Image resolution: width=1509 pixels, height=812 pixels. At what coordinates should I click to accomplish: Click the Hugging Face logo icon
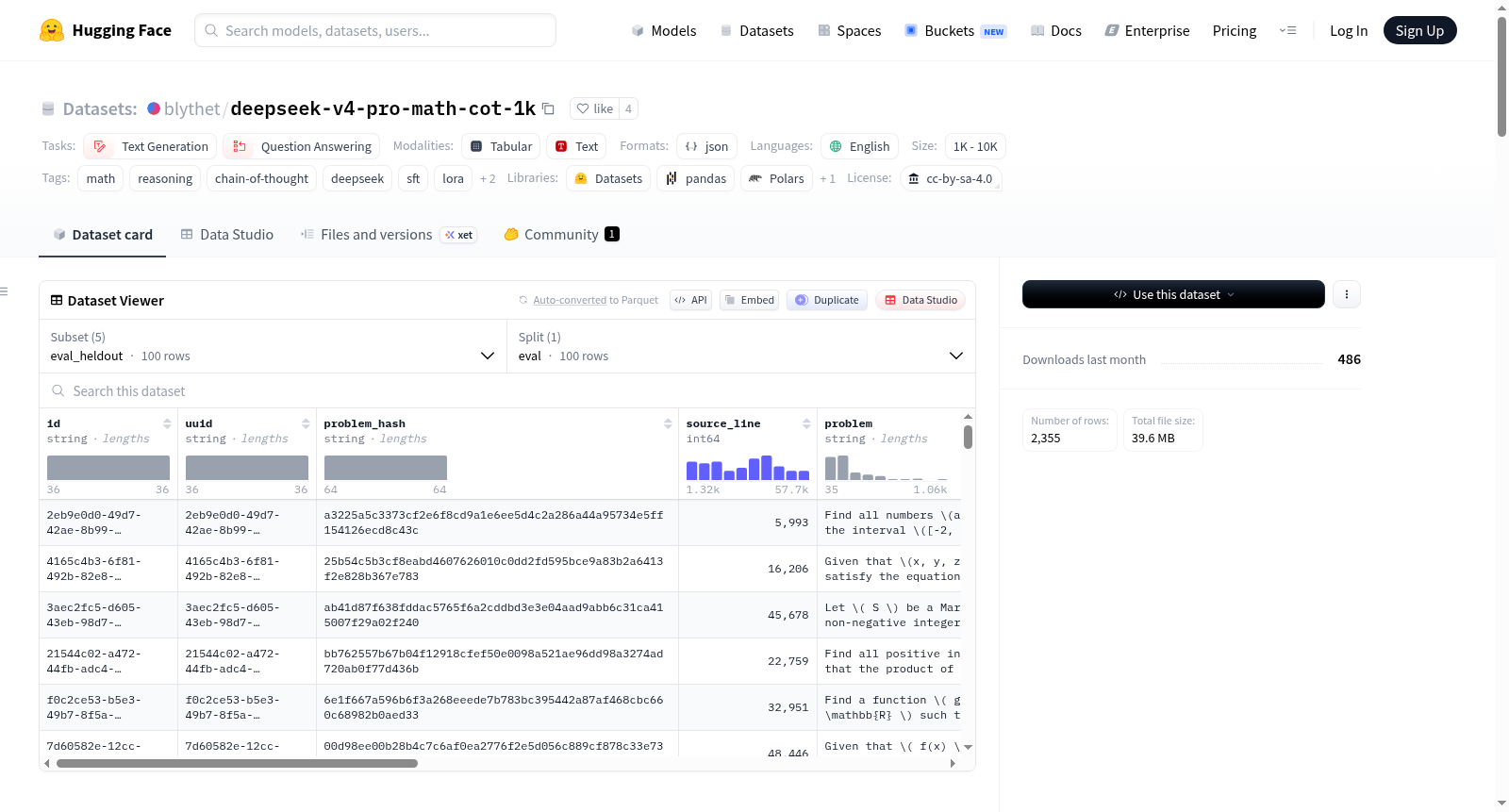[52, 30]
